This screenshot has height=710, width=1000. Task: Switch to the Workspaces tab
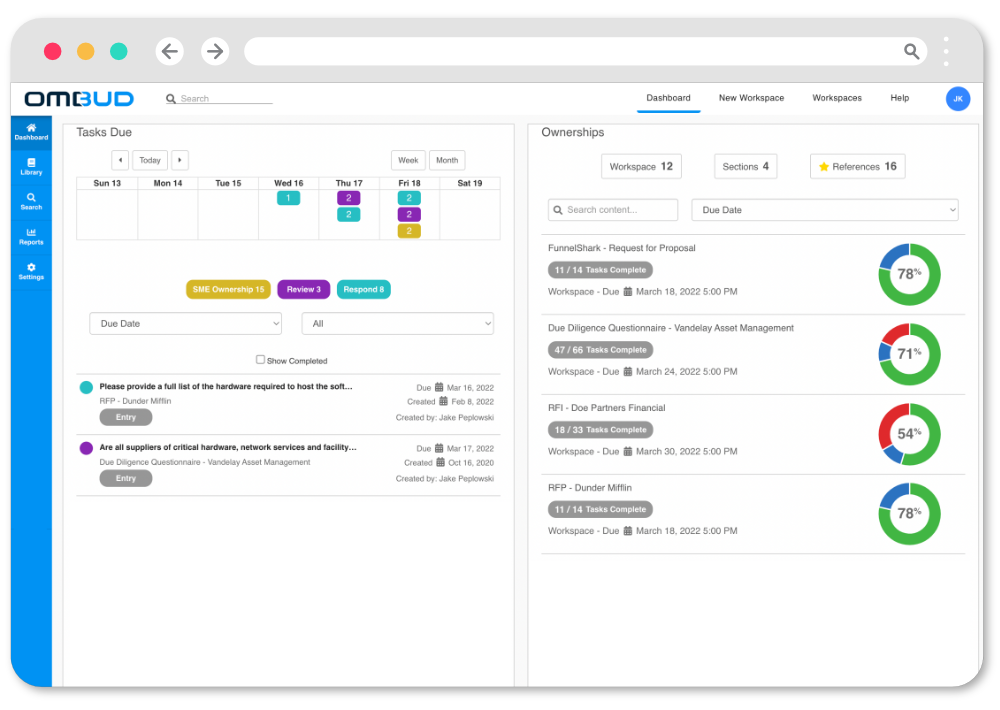coord(836,98)
